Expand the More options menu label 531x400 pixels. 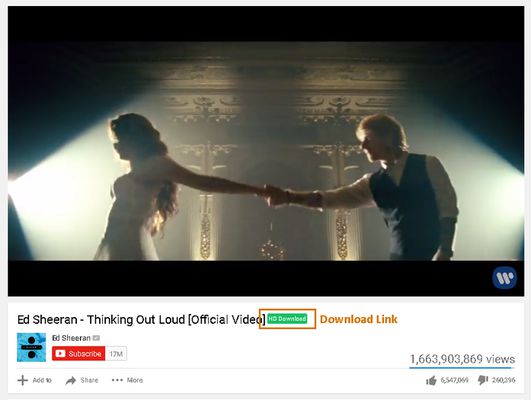[x=135, y=380]
